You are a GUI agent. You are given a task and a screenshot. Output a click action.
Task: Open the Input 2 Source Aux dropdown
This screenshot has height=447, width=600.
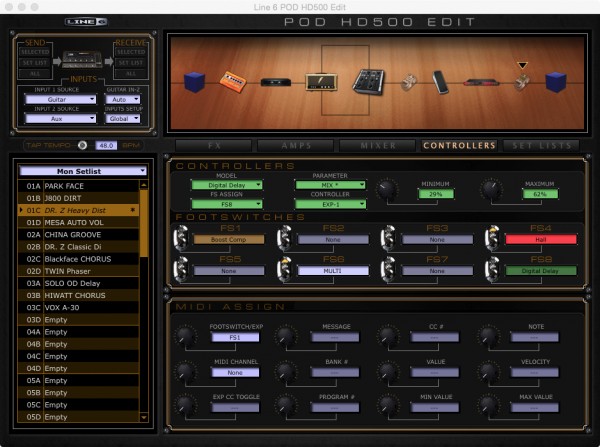click(60, 119)
